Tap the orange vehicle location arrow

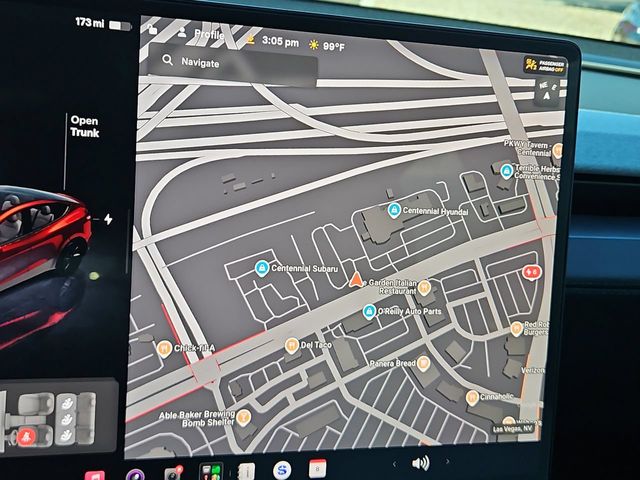click(356, 280)
